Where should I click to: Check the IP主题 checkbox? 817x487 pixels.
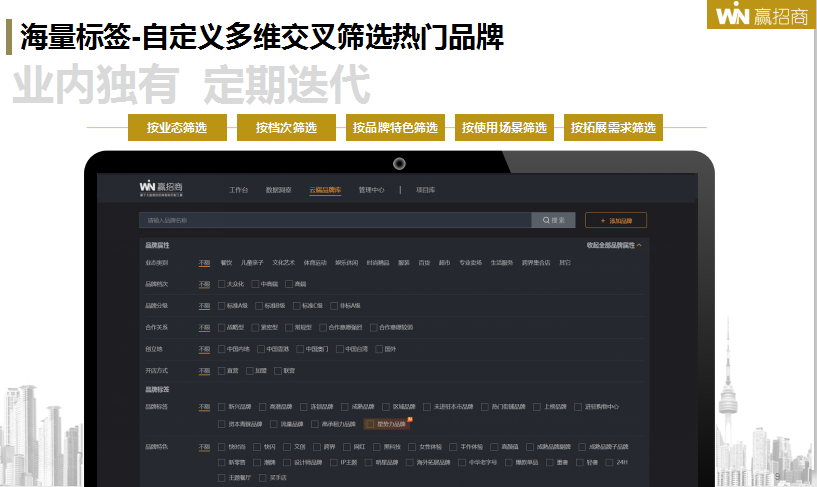coord(334,463)
